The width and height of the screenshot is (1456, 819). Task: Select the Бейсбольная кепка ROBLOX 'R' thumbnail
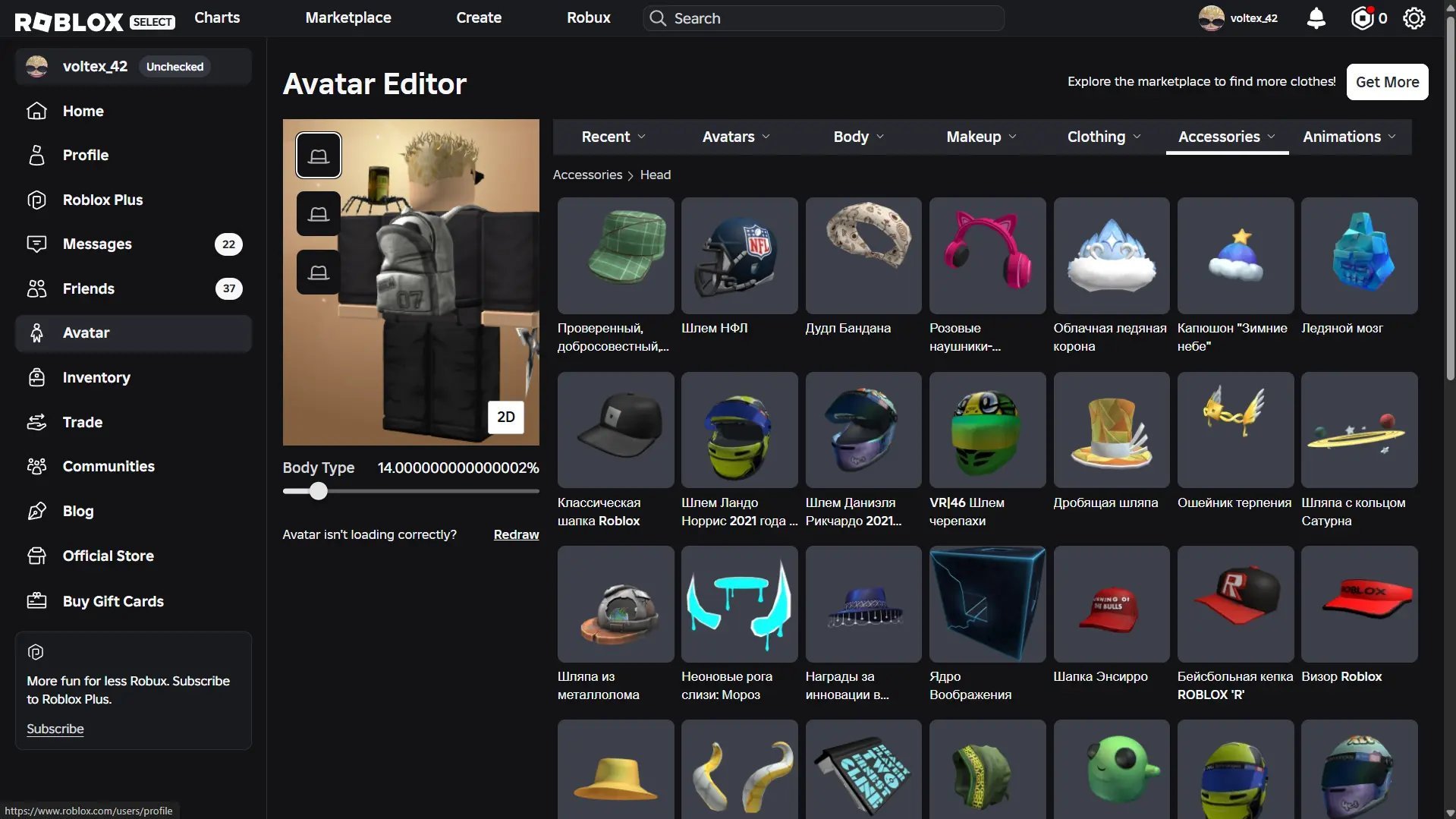tap(1235, 603)
